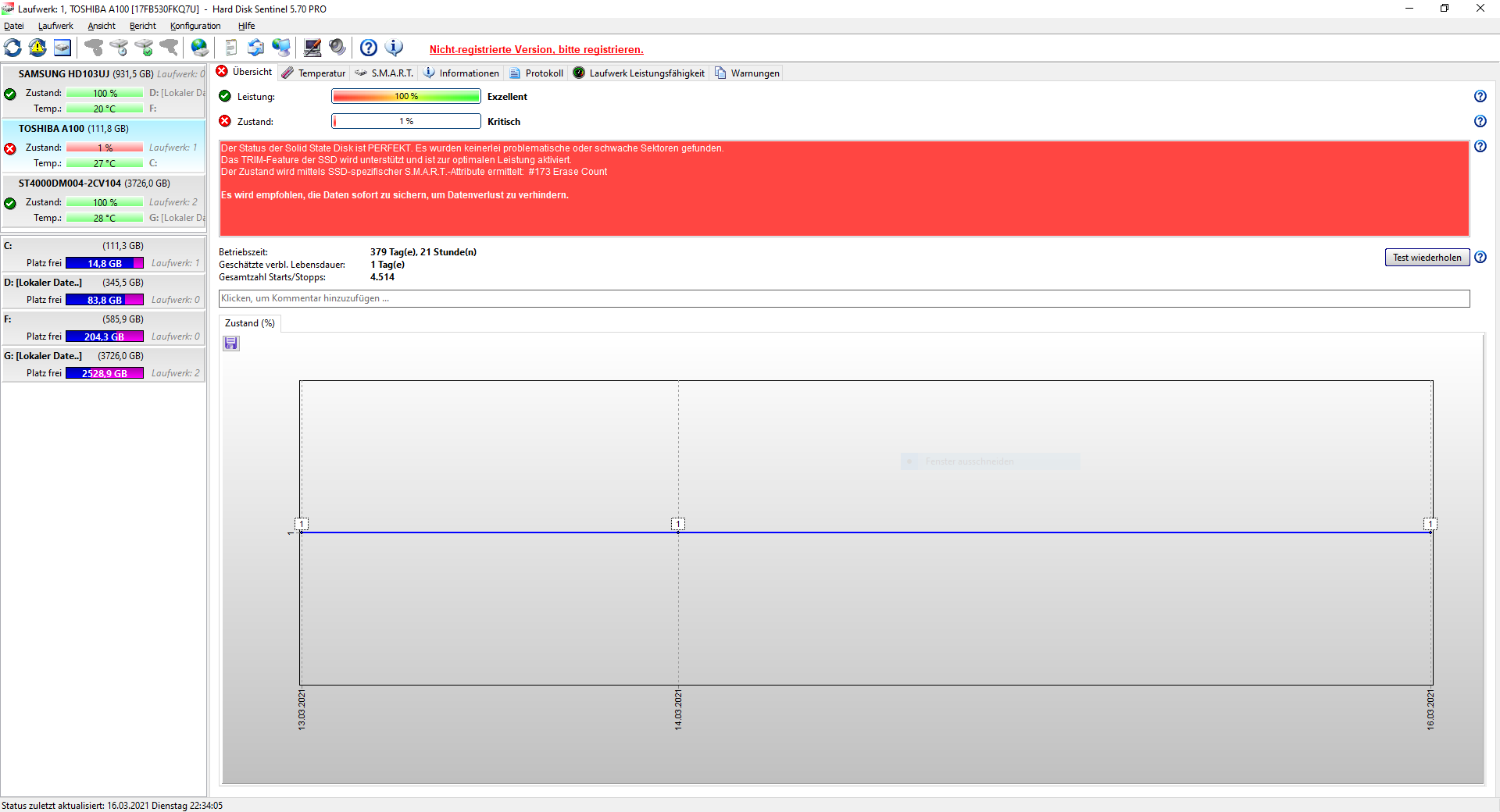
Task: Click the save icon above the Zustand chart
Action: tap(231, 344)
